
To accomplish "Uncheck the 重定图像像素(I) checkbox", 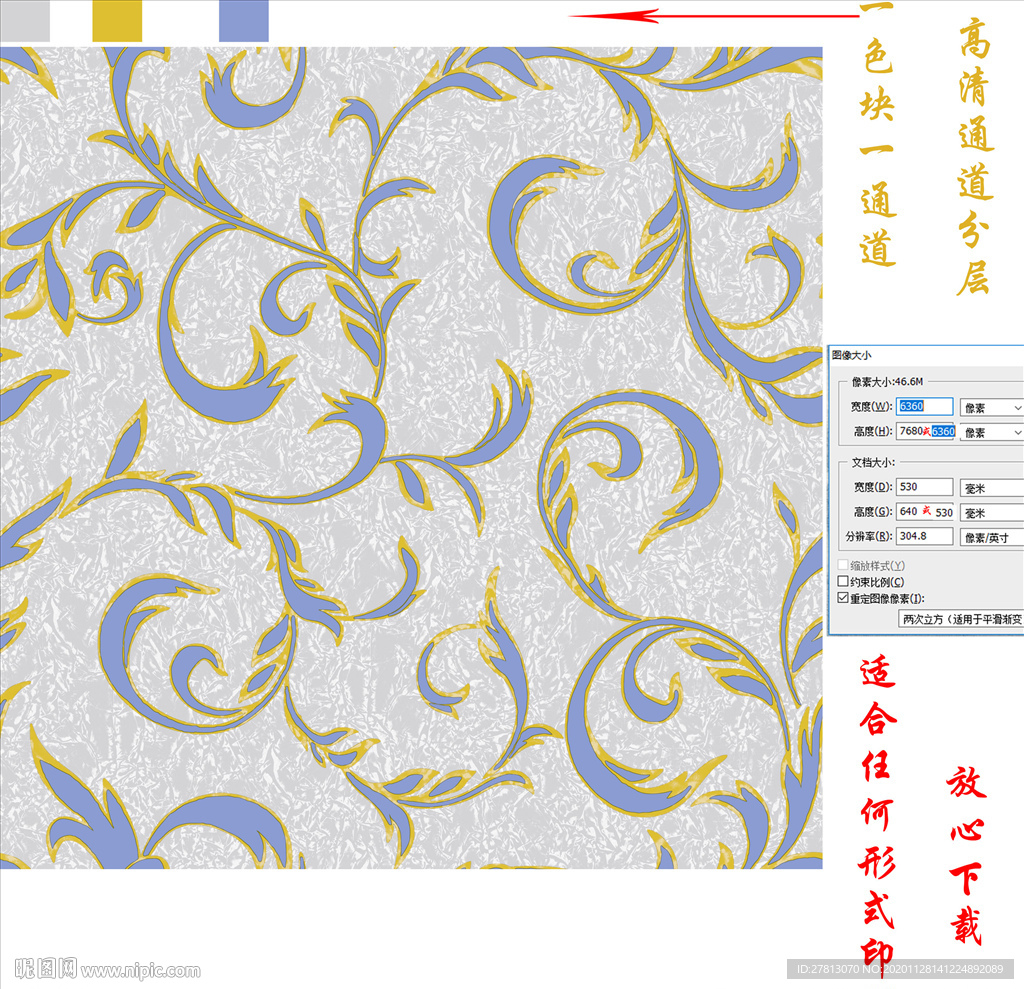I will (842, 598).
